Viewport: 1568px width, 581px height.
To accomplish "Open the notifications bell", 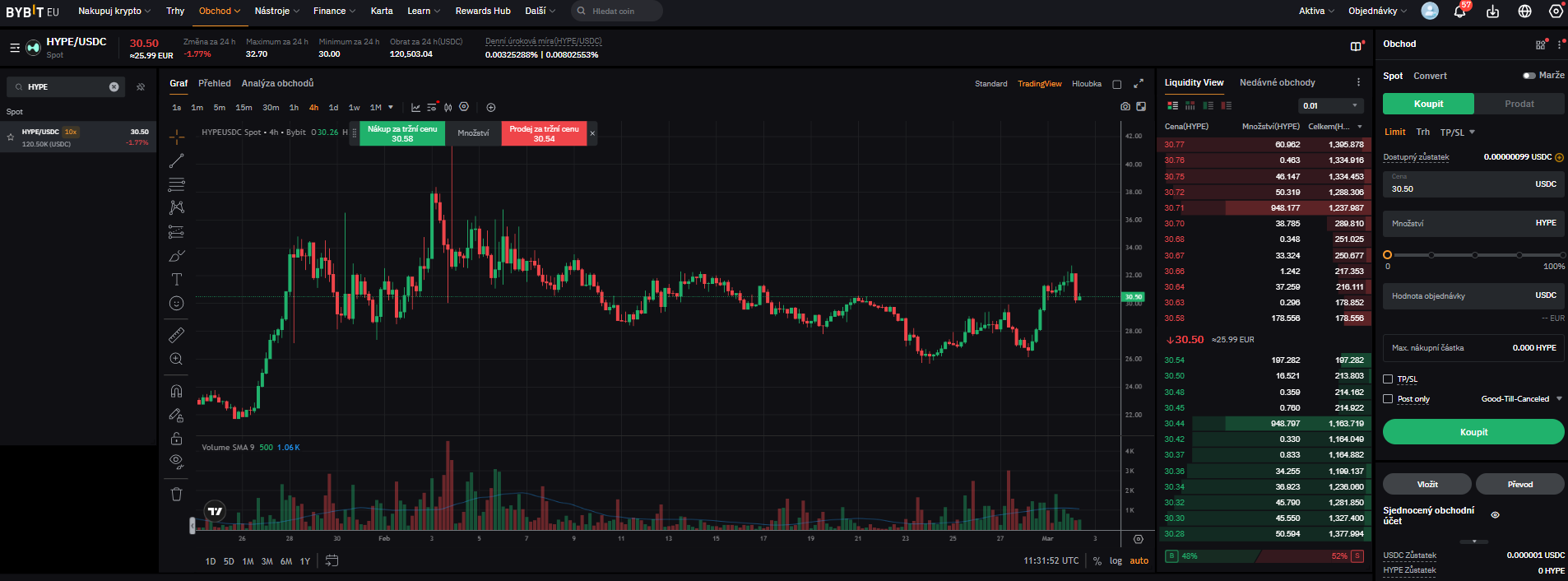I will coord(1460,12).
